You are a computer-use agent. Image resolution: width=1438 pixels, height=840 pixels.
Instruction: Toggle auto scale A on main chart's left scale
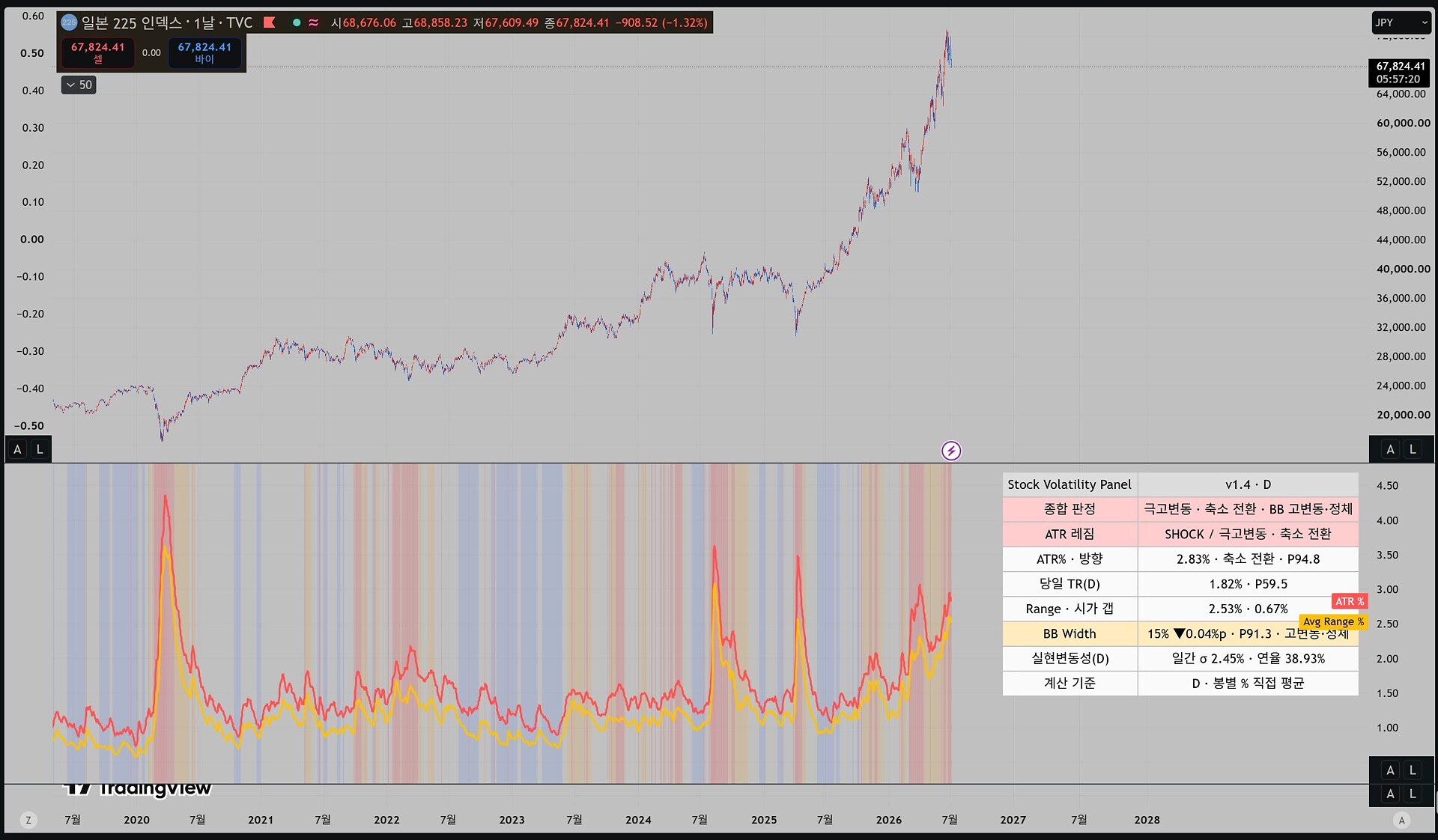coord(17,449)
